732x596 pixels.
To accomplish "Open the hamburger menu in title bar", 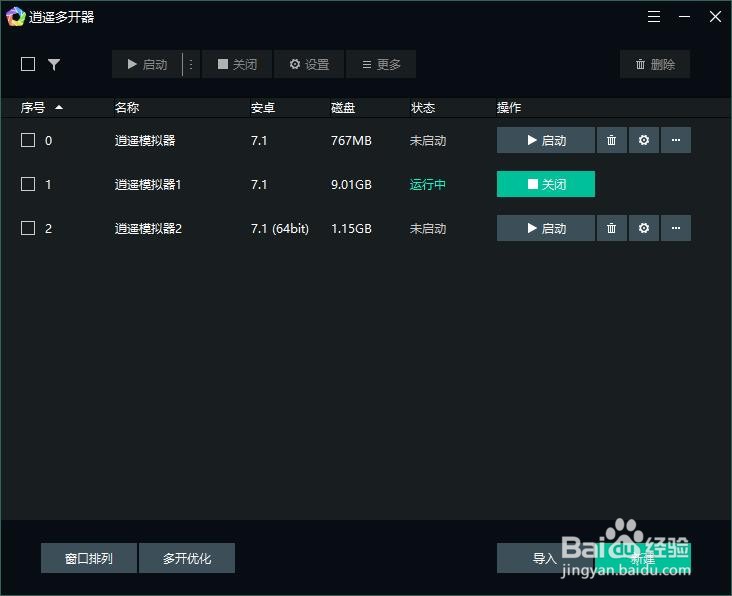I will (654, 17).
